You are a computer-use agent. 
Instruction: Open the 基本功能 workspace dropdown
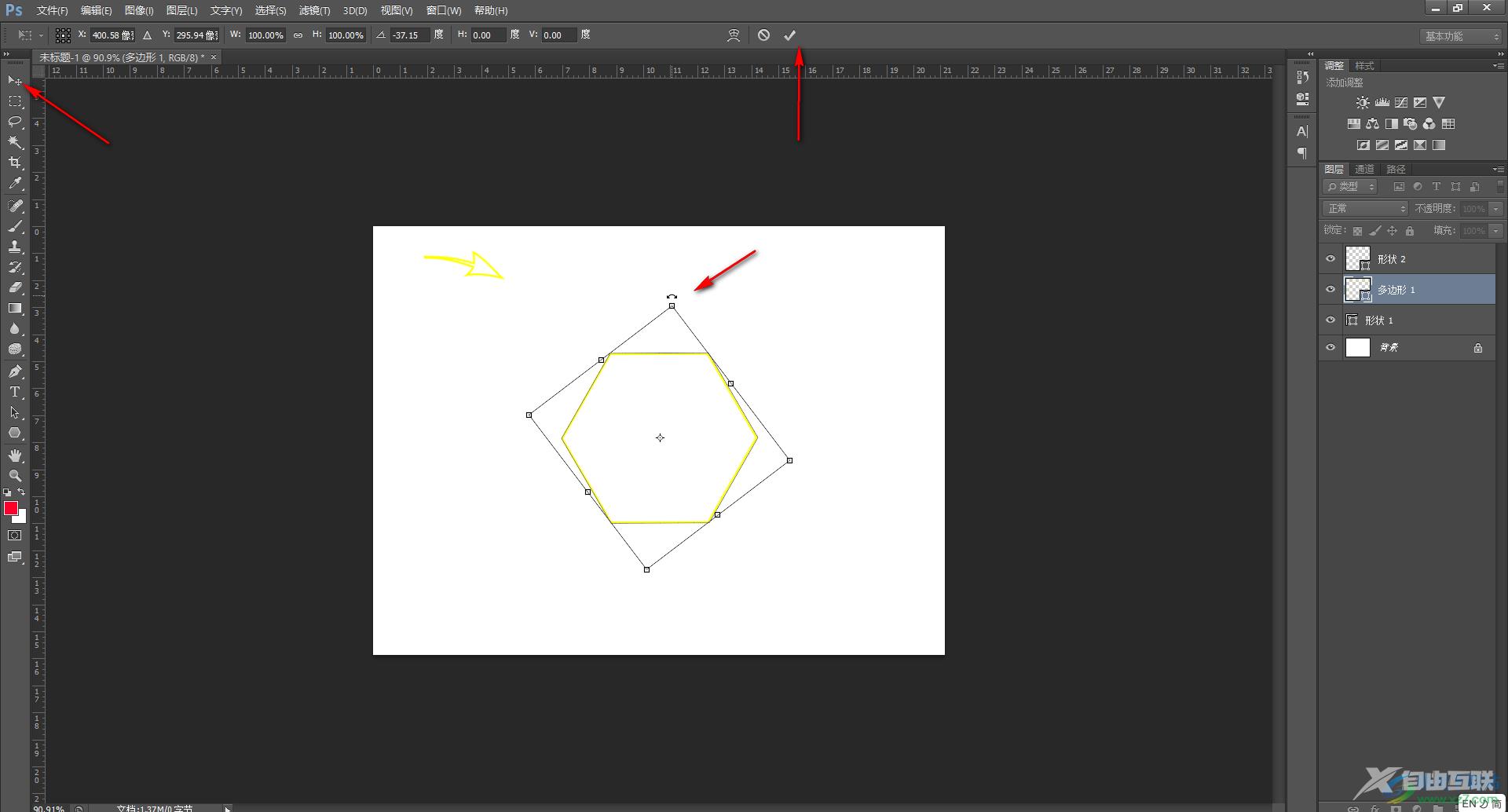pyautogui.click(x=1461, y=36)
